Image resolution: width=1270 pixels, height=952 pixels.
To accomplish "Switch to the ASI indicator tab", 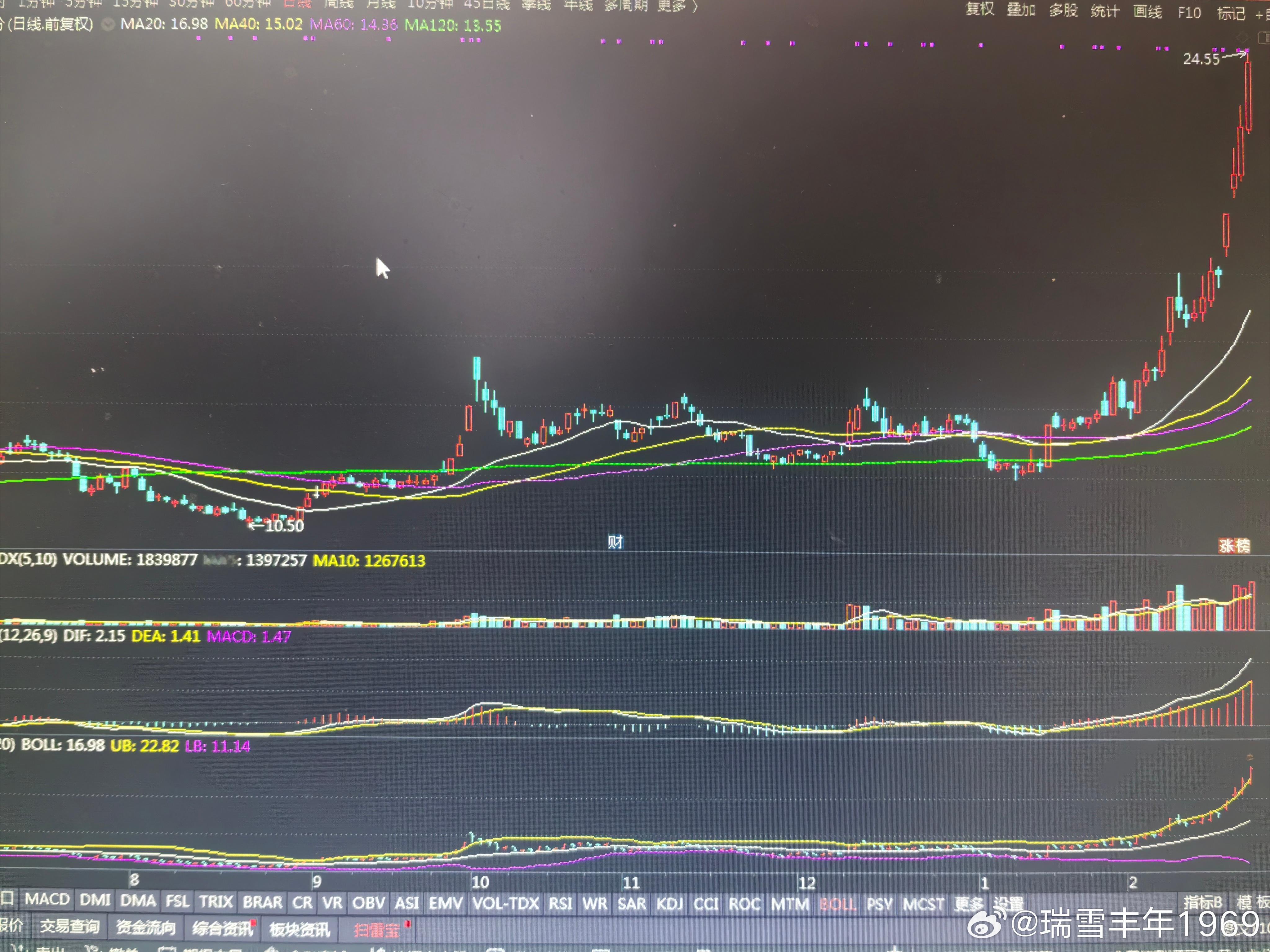I will pyautogui.click(x=407, y=903).
